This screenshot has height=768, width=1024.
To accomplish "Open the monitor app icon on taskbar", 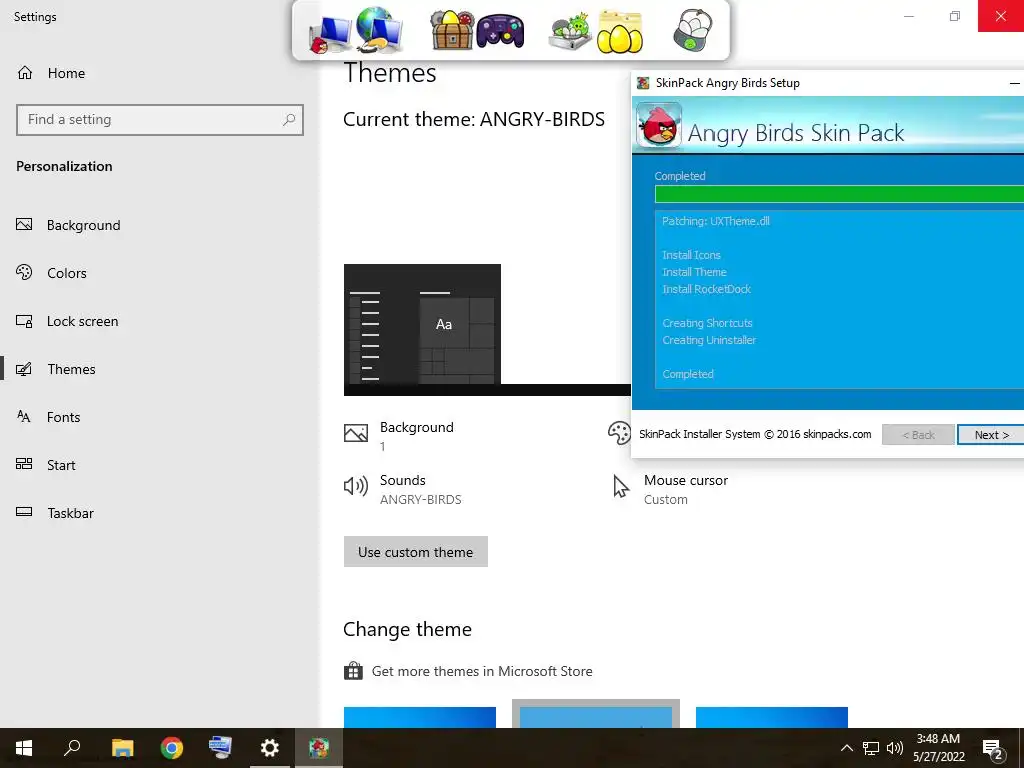I will tap(220, 748).
